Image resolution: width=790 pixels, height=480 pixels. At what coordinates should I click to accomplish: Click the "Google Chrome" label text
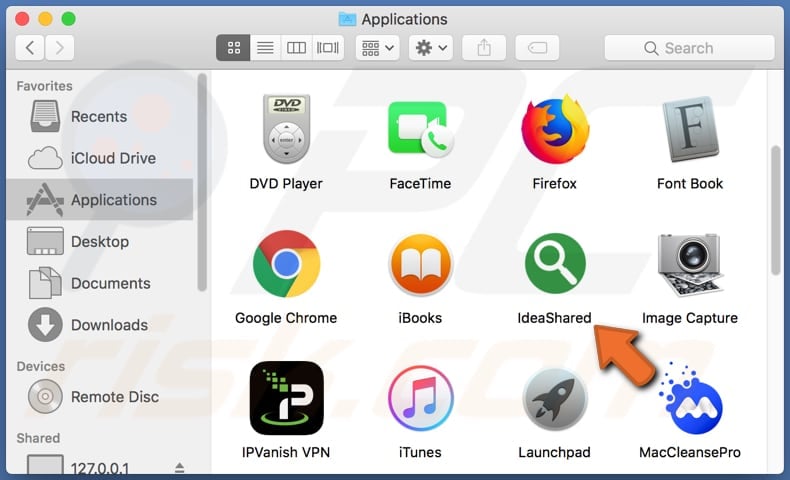click(x=286, y=318)
